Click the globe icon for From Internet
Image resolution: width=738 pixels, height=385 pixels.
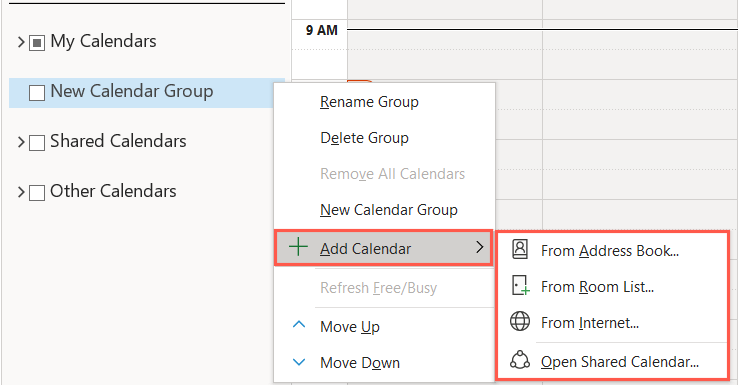[520, 321]
